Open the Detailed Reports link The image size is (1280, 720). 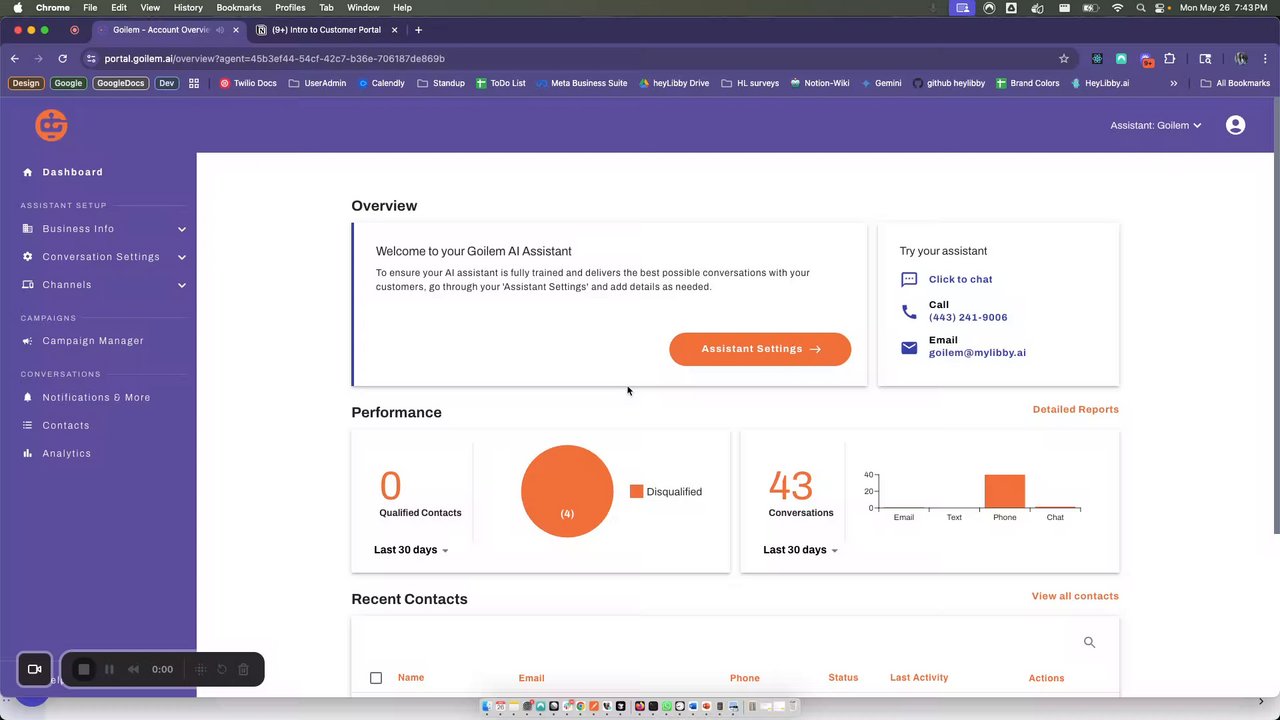point(1076,409)
